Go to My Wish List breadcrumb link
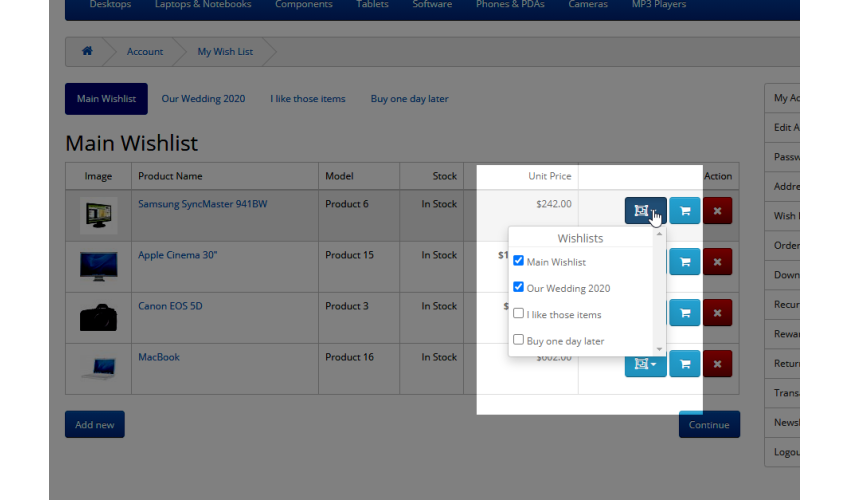 coord(225,52)
